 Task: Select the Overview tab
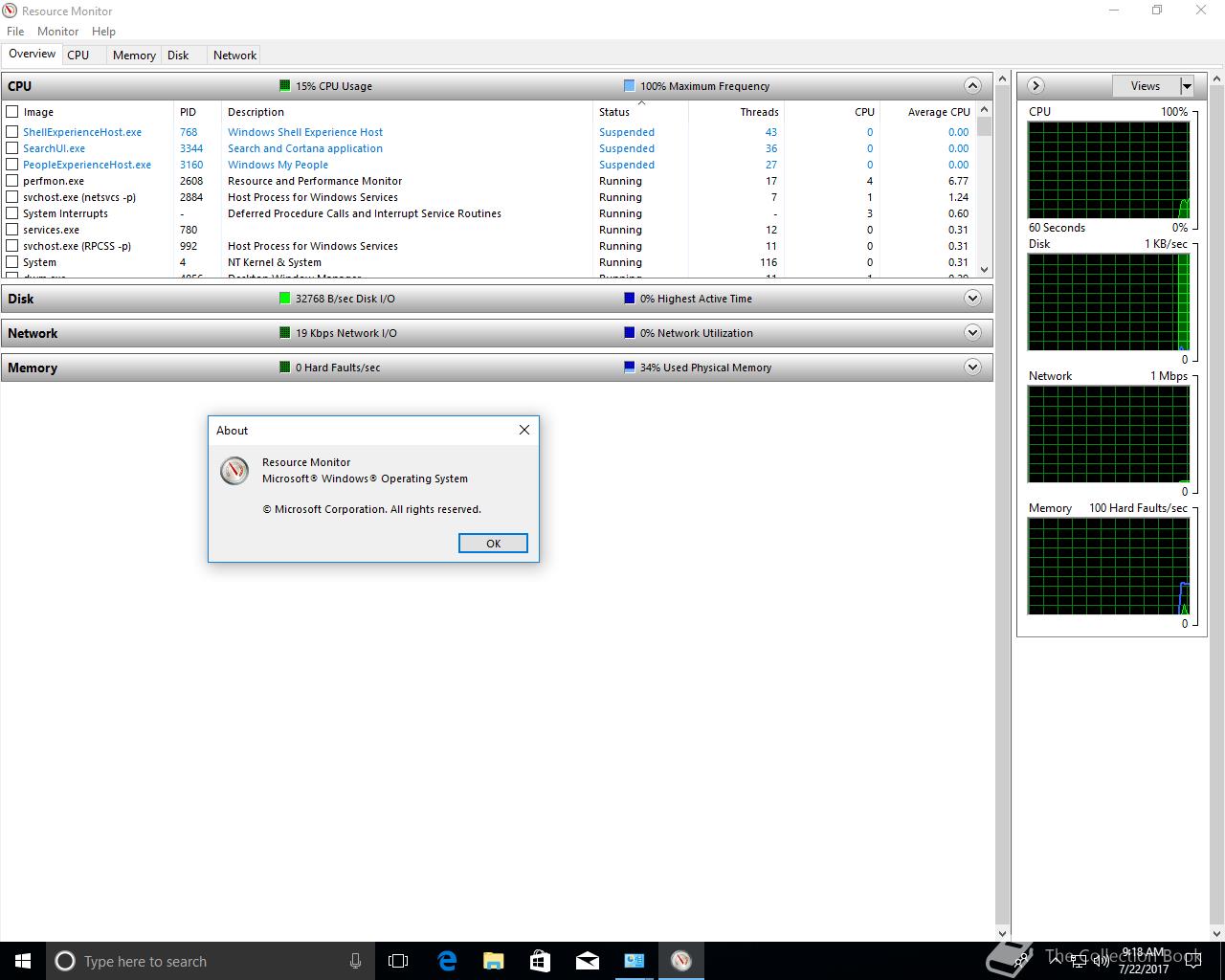[33, 55]
